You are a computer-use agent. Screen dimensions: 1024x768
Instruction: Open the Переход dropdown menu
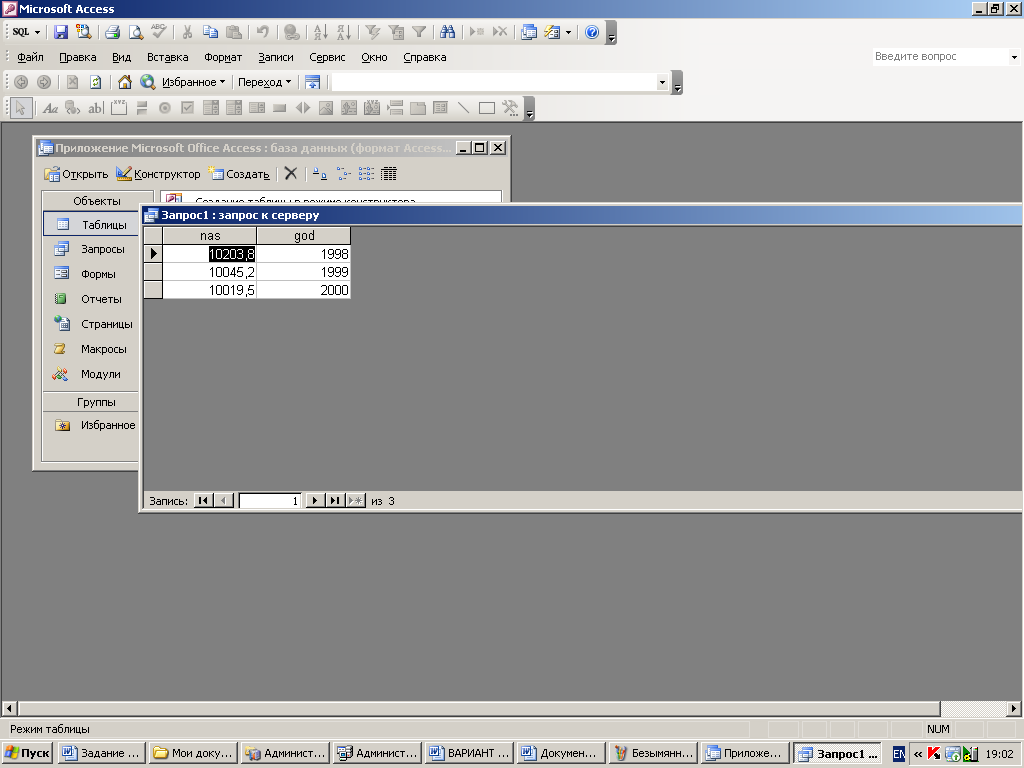(x=264, y=82)
